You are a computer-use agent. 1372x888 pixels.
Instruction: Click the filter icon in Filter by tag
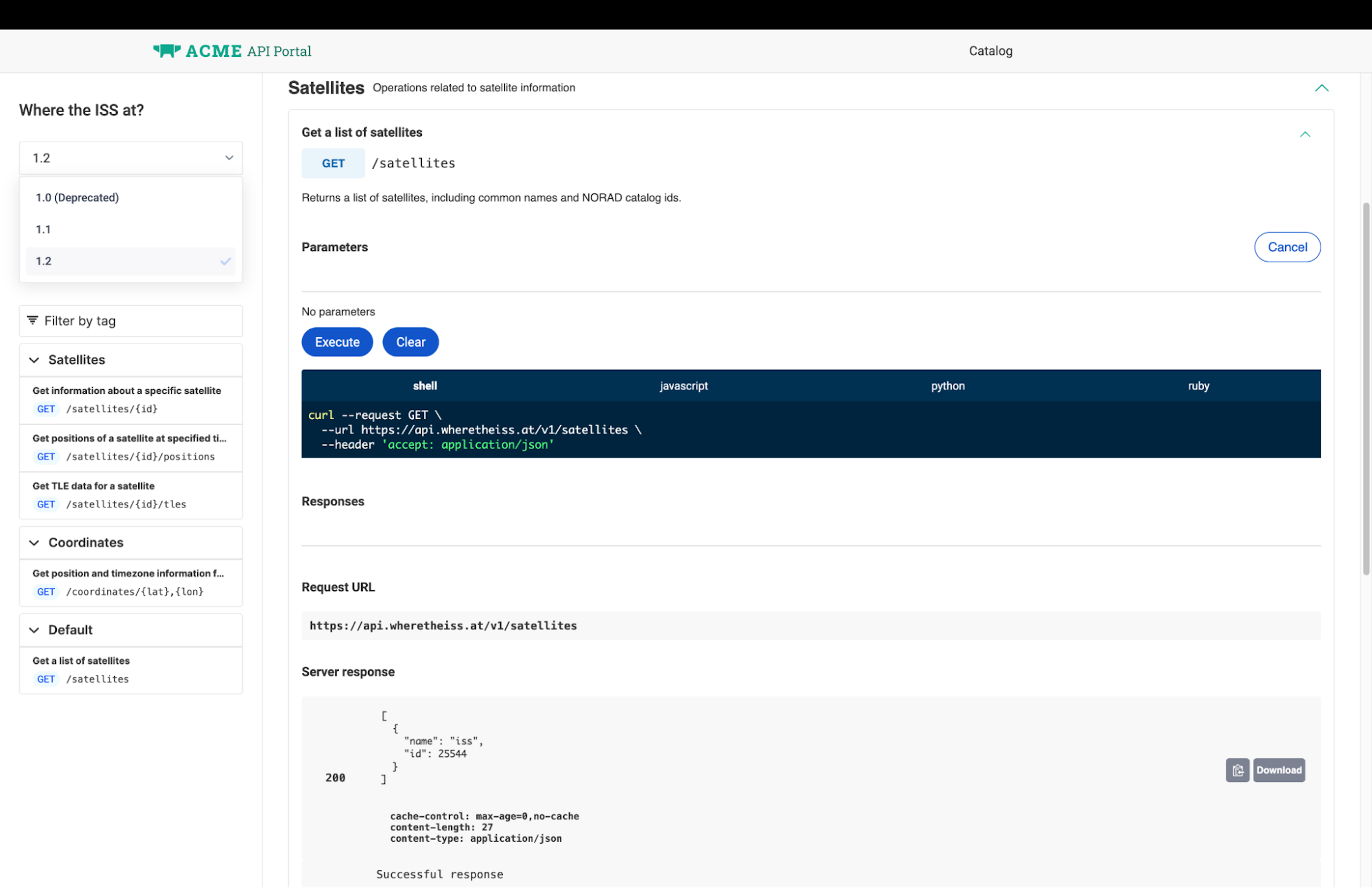(x=32, y=320)
